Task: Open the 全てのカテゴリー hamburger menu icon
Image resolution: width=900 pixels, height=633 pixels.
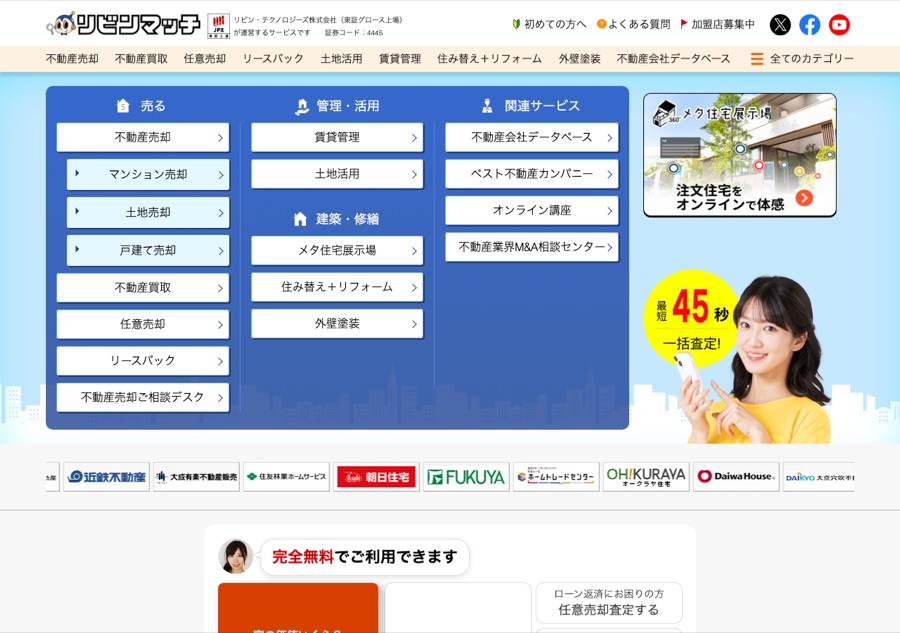Action: pyautogui.click(x=757, y=59)
